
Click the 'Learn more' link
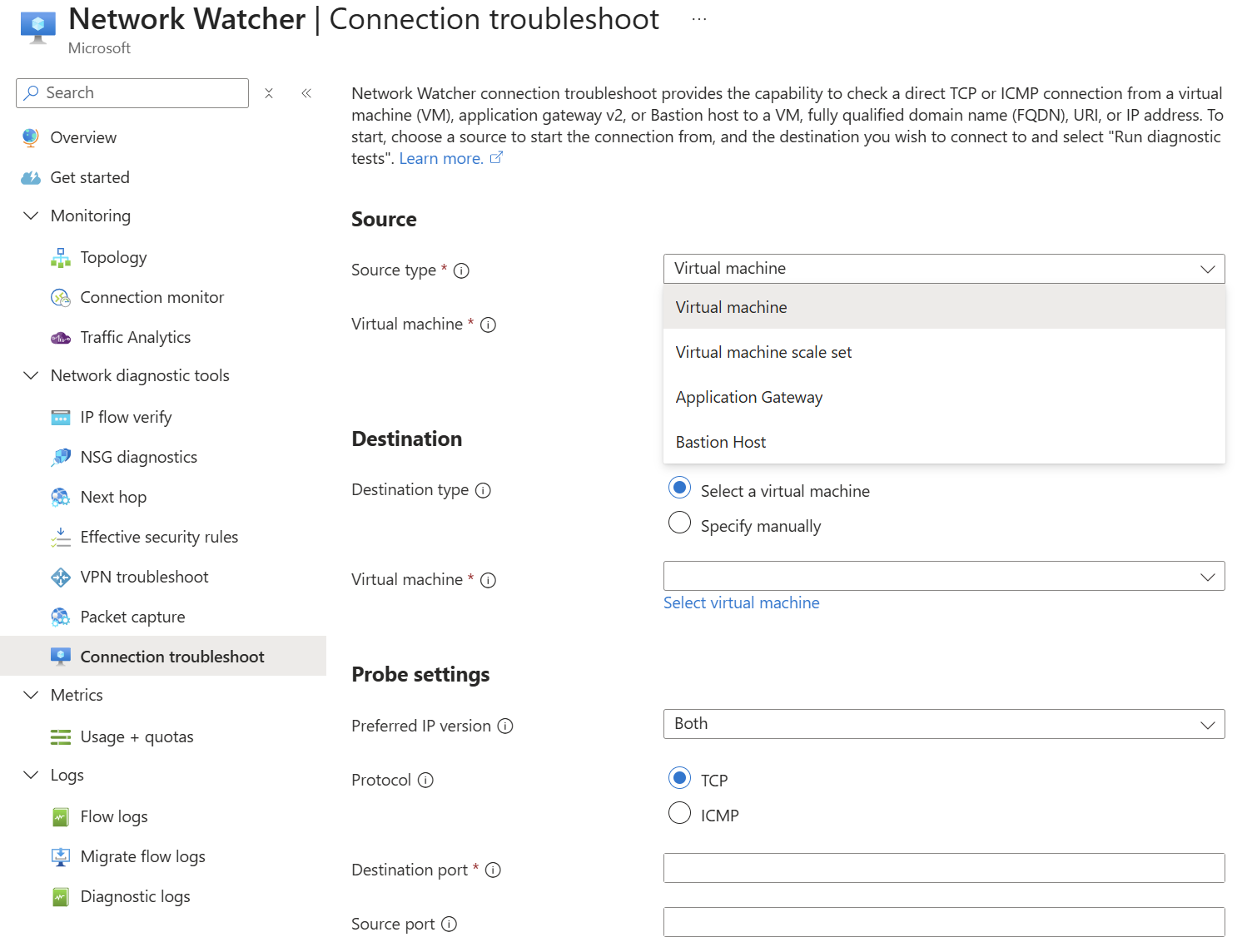[x=441, y=159]
